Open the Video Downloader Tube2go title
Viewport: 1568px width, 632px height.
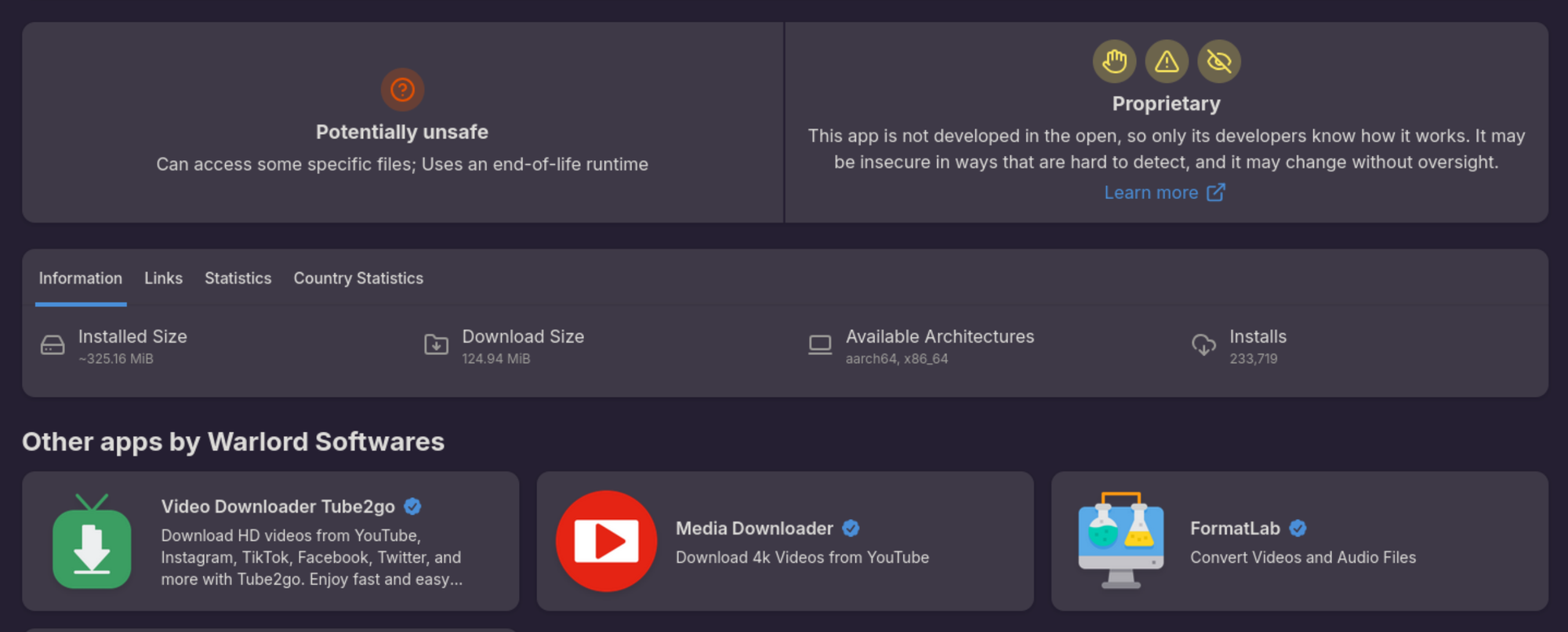point(278,507)
